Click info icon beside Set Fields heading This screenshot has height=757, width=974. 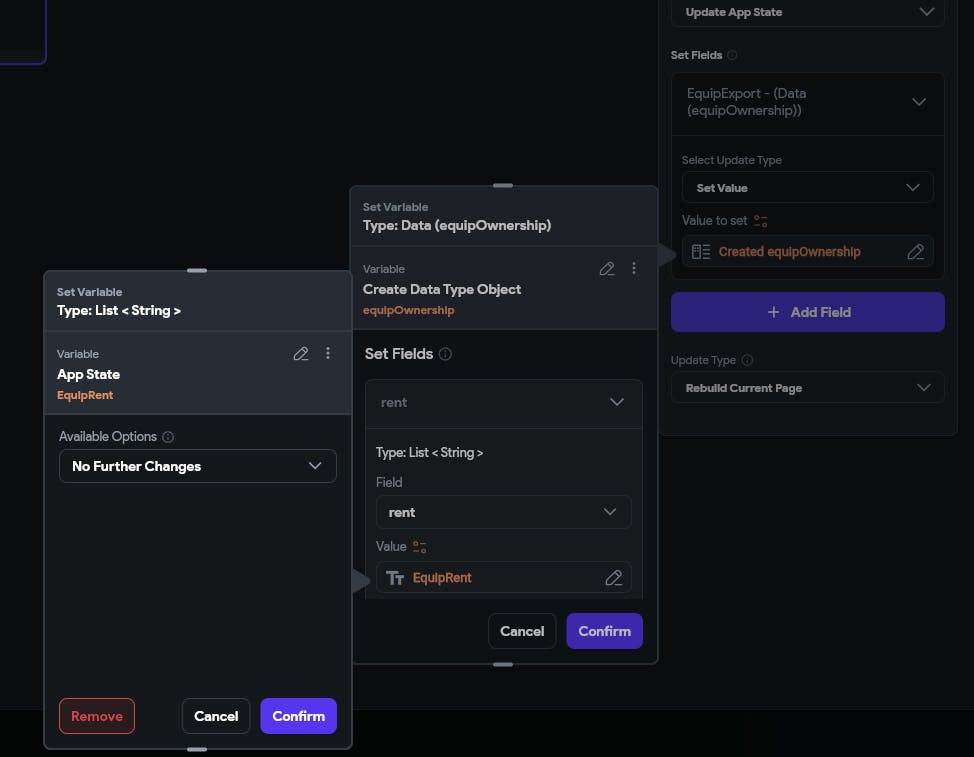tap(446, 354)
